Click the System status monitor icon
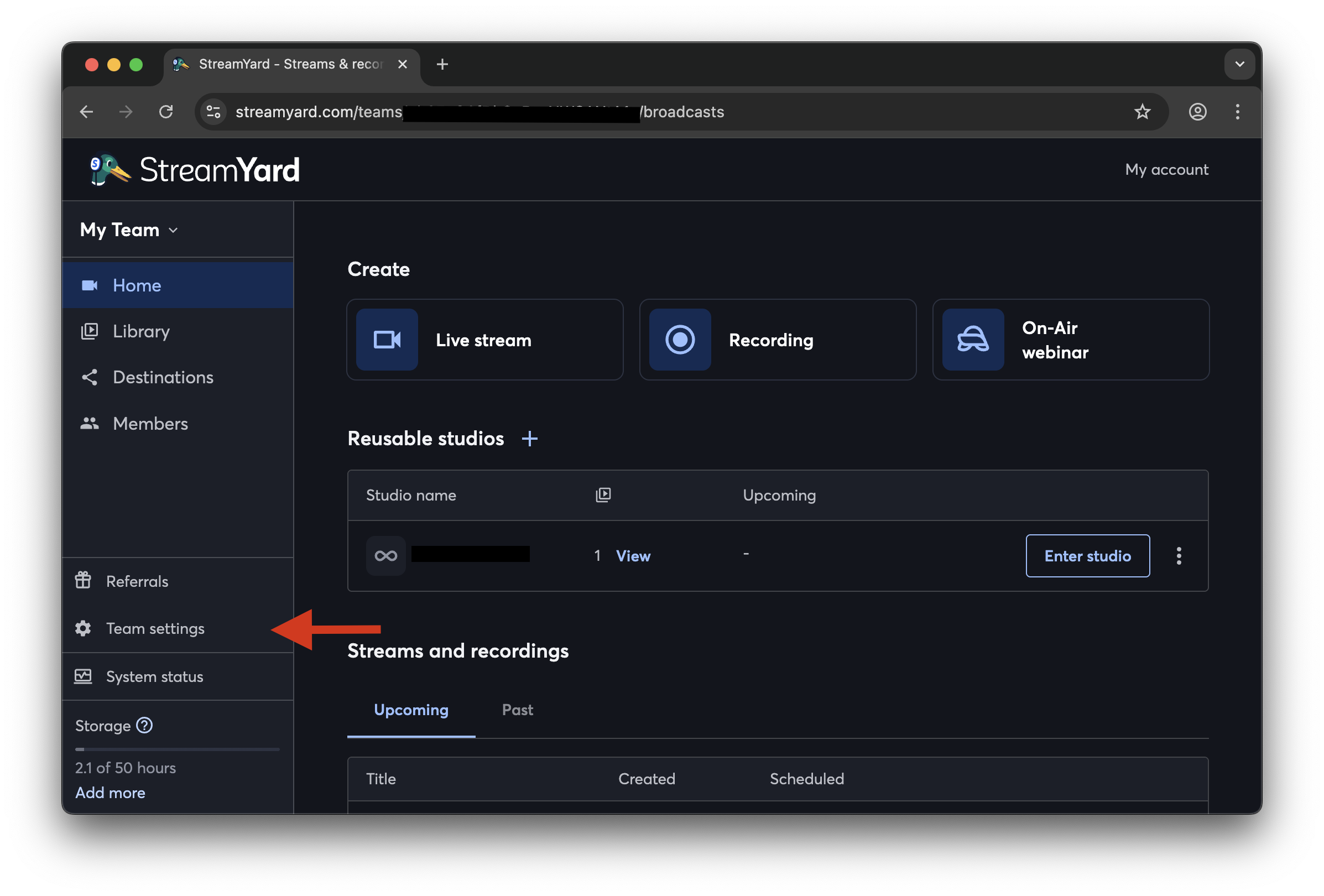Viewport: 1324px width, 896px height. pos(83,676)
